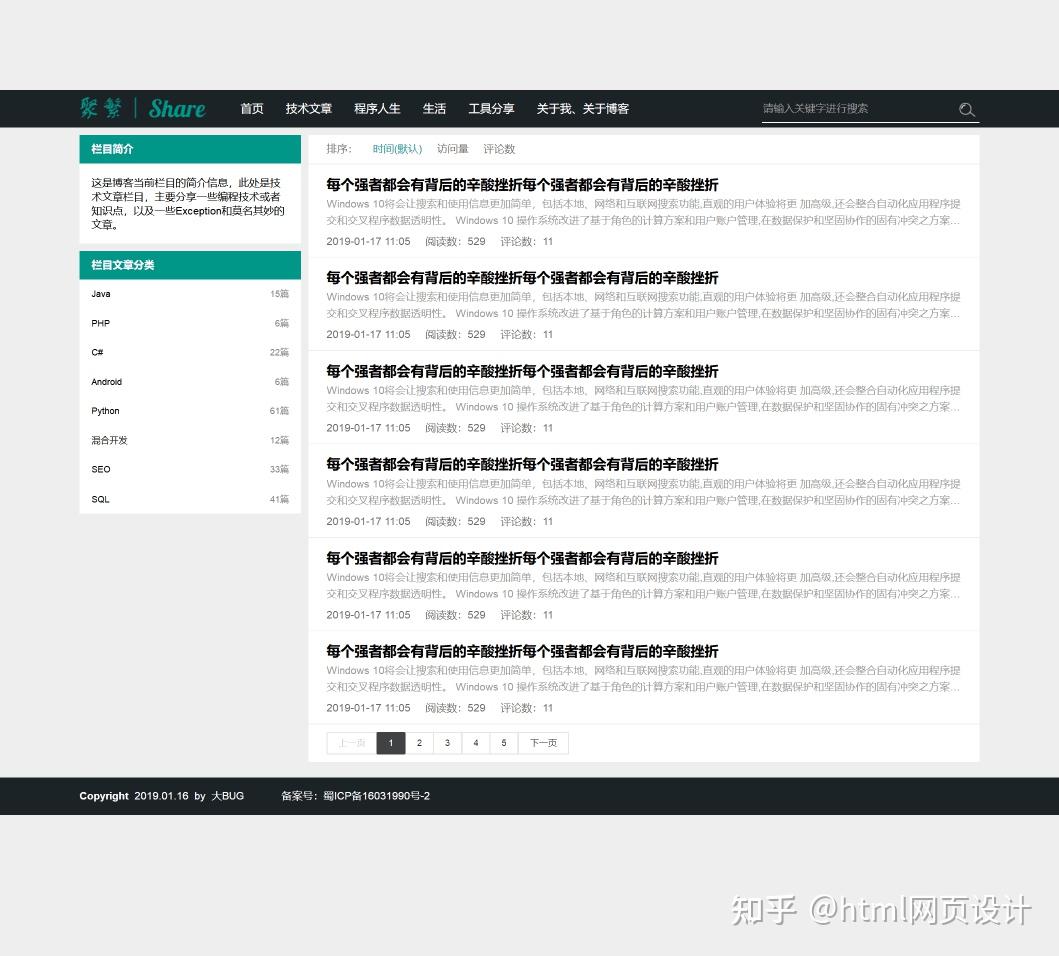This screenshot has width=1059, height=956.
Task: Click the 下一页 pagination button
Action: [x=543, y=743]
